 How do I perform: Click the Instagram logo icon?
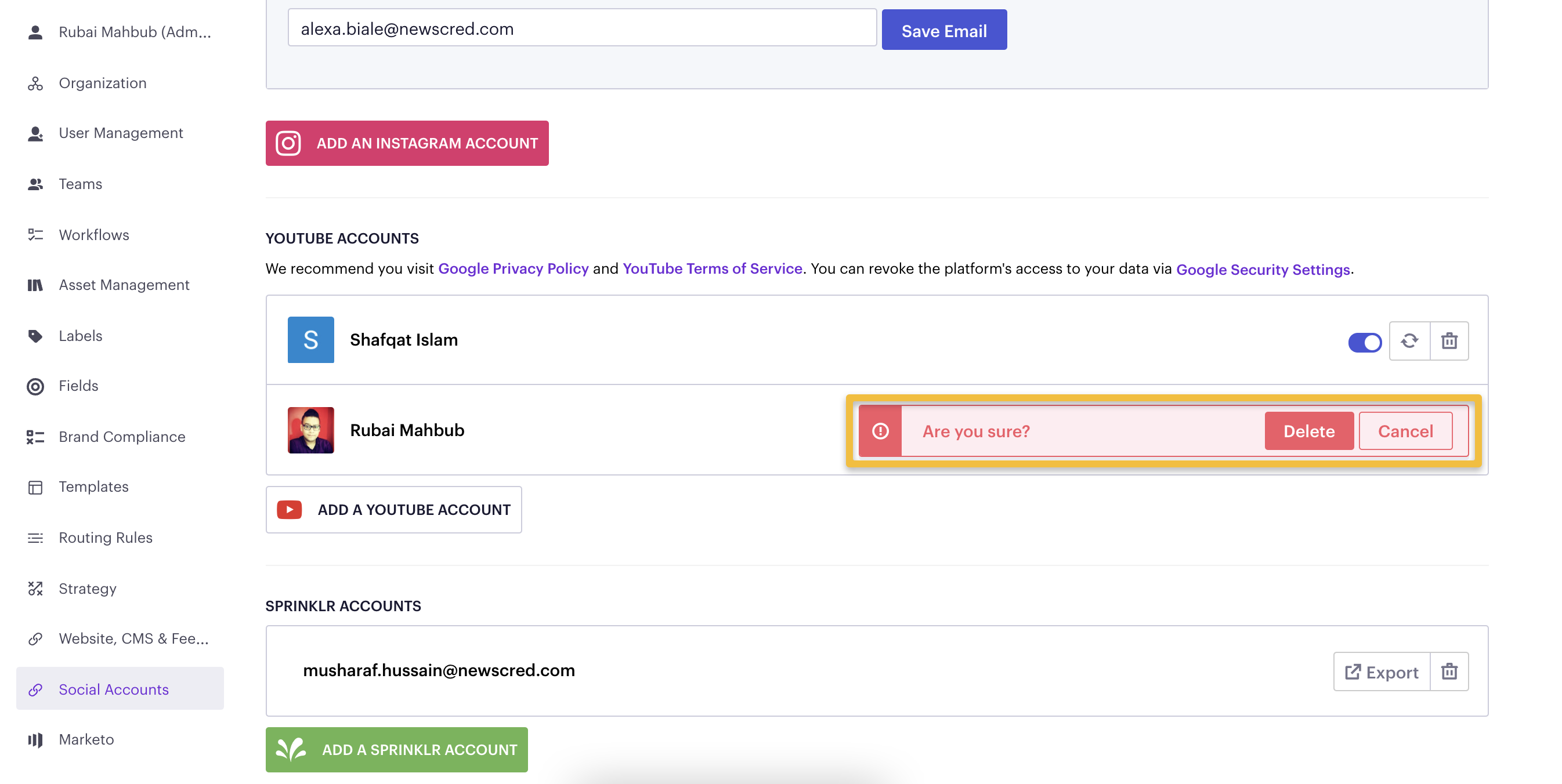pos(288,144)
